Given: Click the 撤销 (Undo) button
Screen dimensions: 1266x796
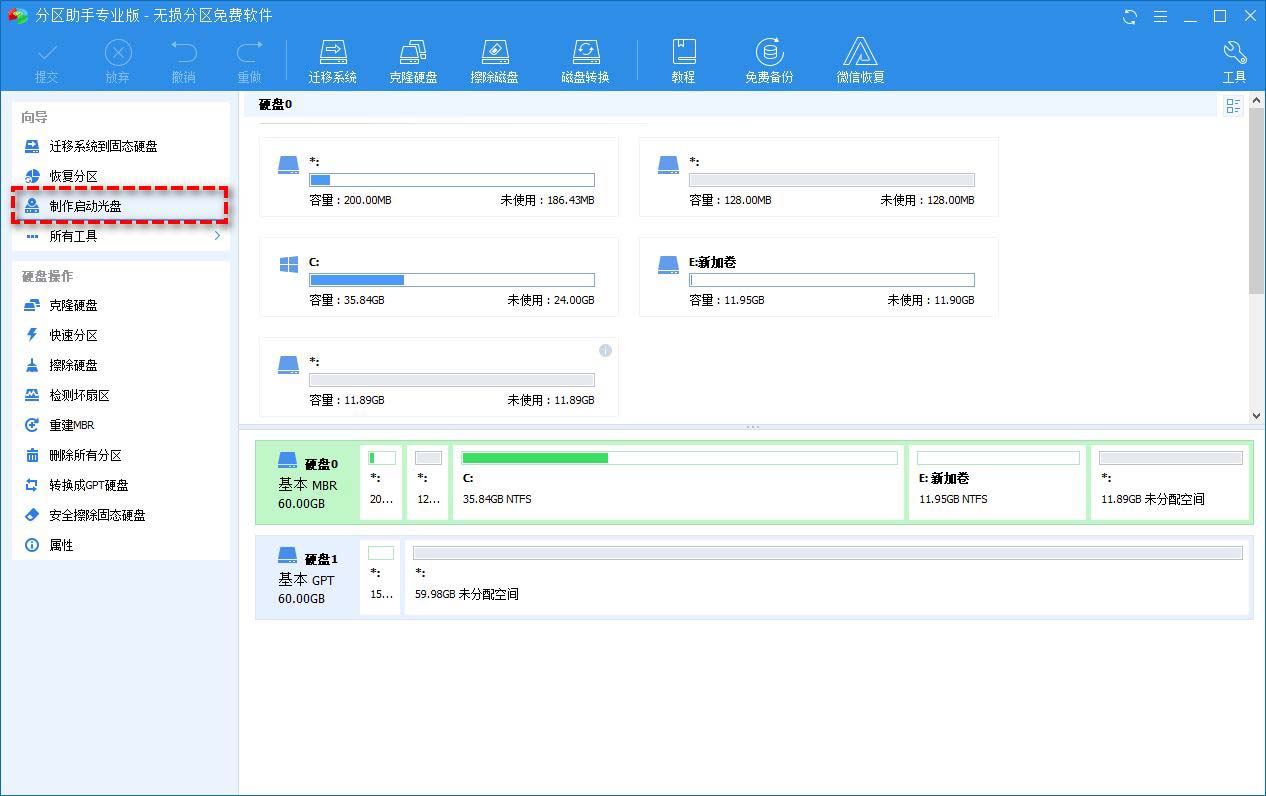Looking at the screenshot, I should (183, 58).
